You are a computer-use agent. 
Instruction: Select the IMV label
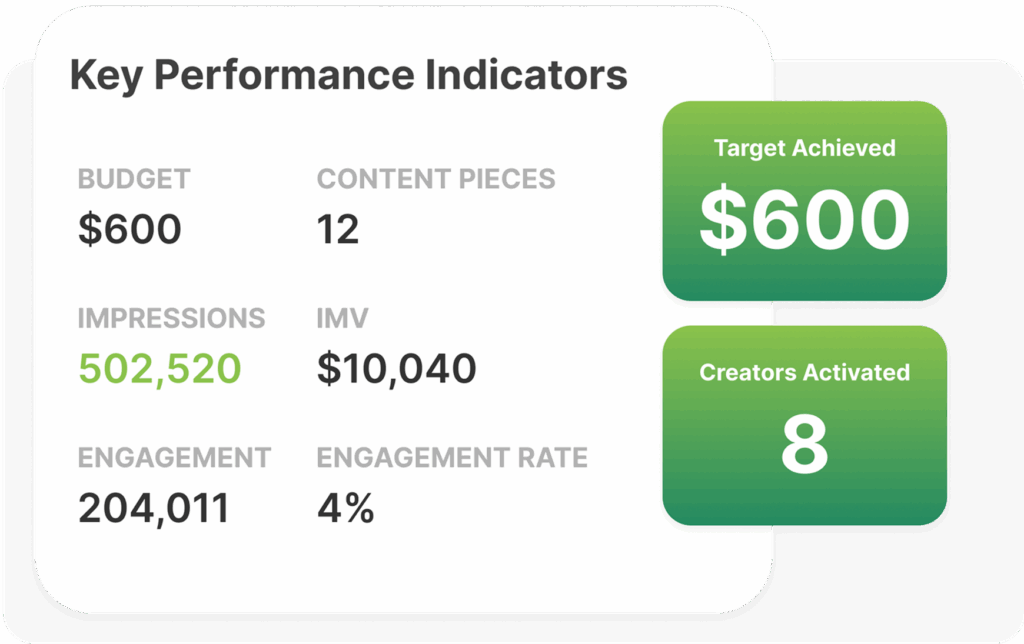pos(342,319)
